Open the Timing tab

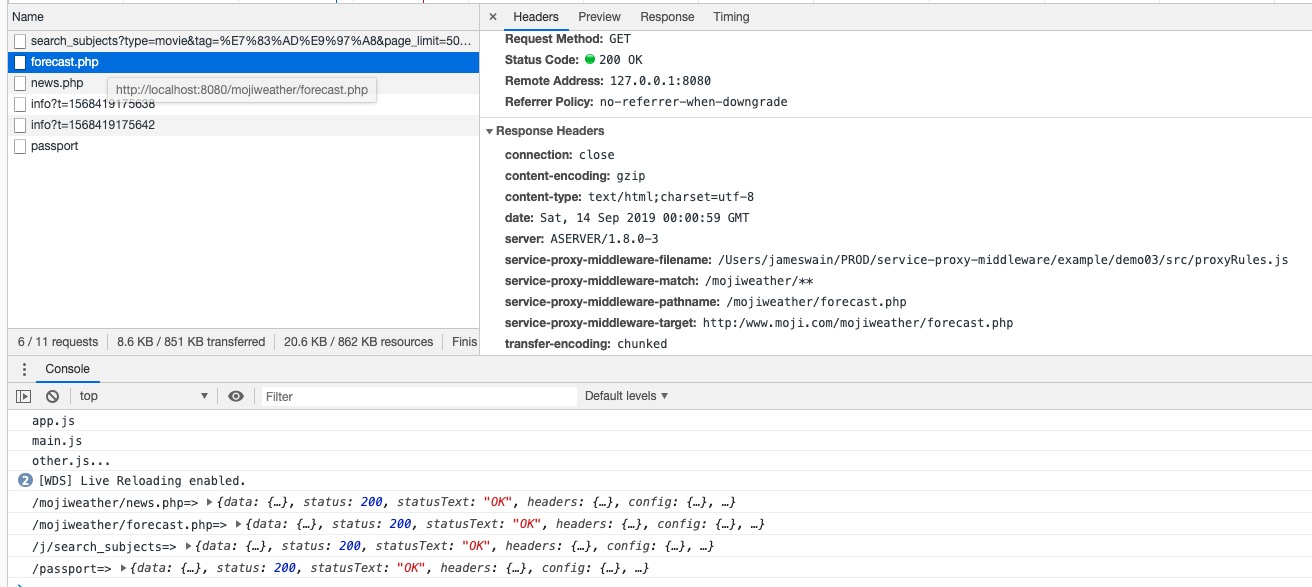click(x=731, y=17)
